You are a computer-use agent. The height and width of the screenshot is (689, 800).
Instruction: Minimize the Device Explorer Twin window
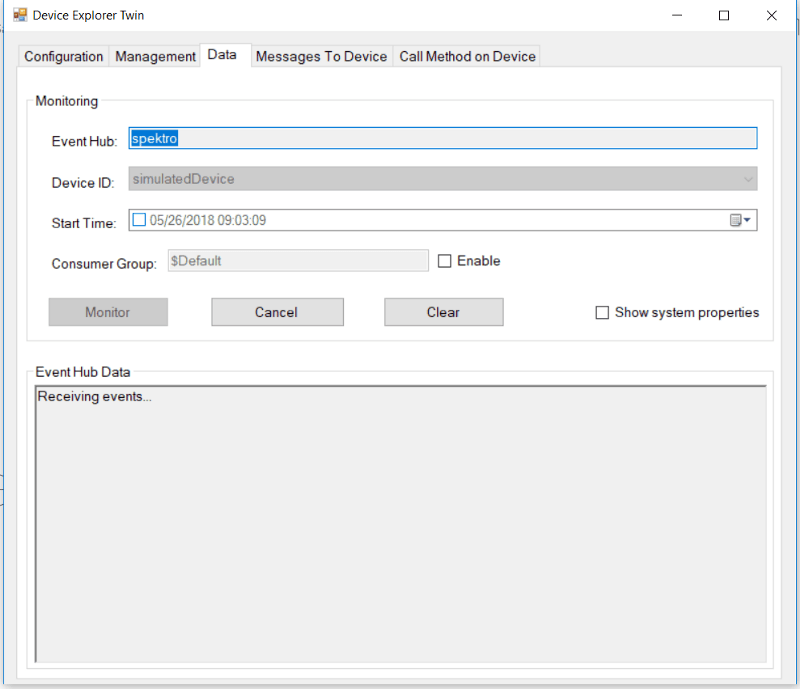pos(677,15)
